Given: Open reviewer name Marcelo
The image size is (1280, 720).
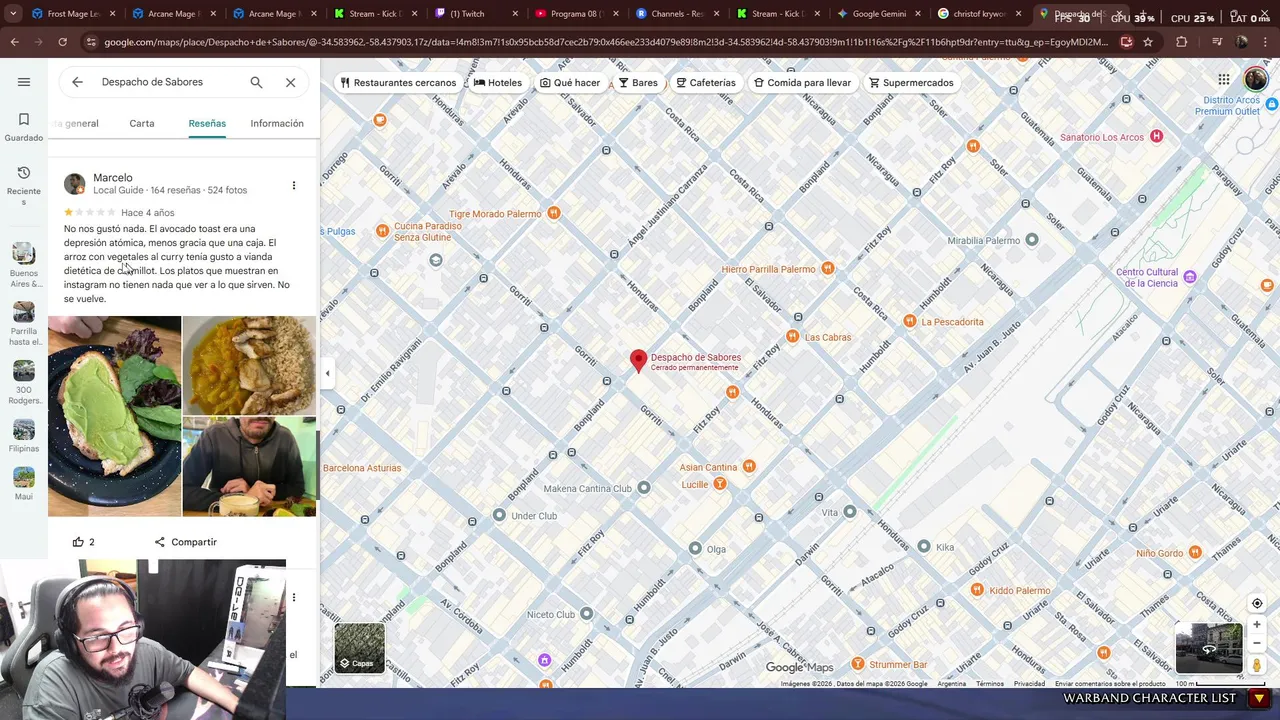Looking at the screenshot, I should (x=113, y=178).
